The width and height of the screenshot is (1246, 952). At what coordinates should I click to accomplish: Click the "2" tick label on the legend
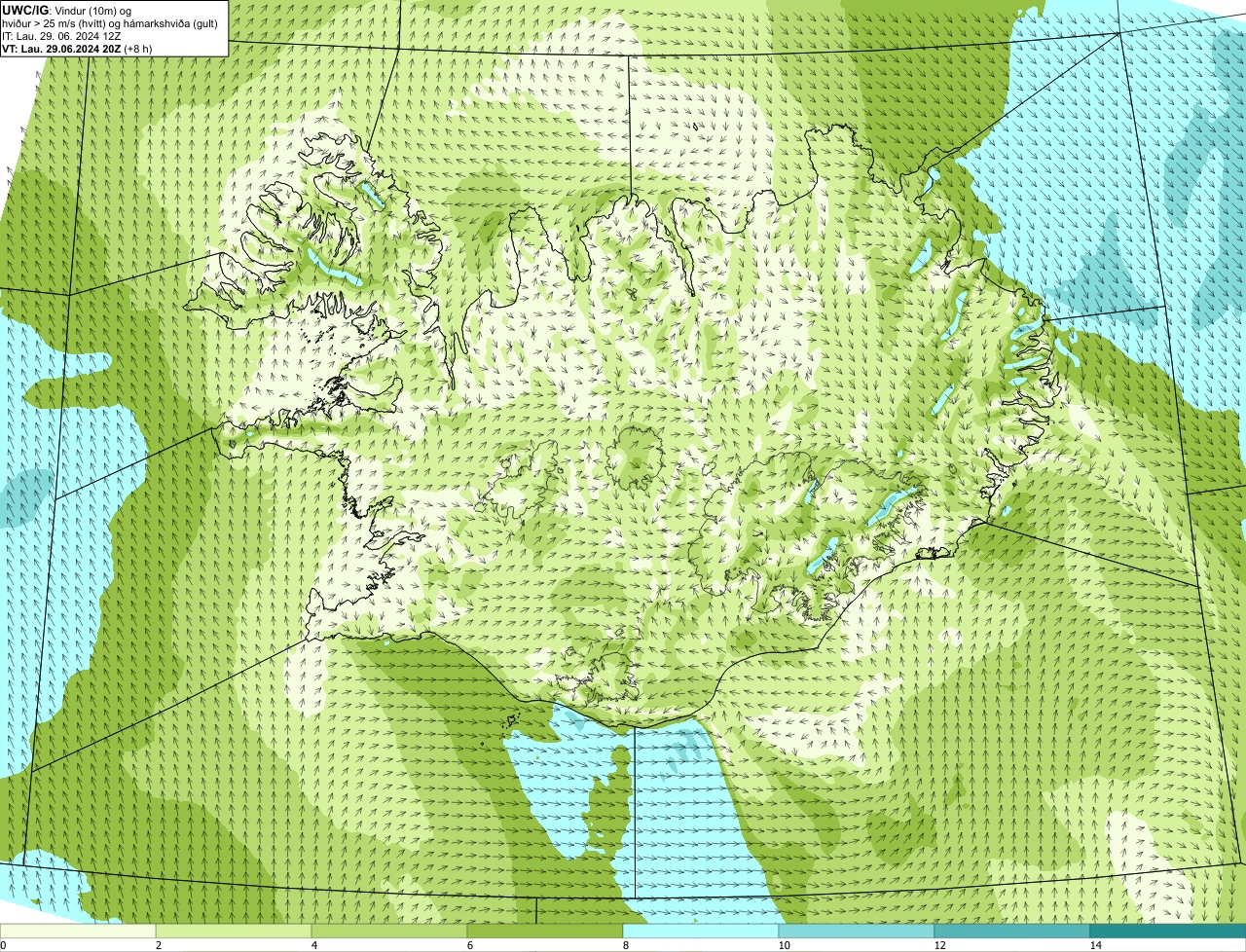(x=158, y=945)
